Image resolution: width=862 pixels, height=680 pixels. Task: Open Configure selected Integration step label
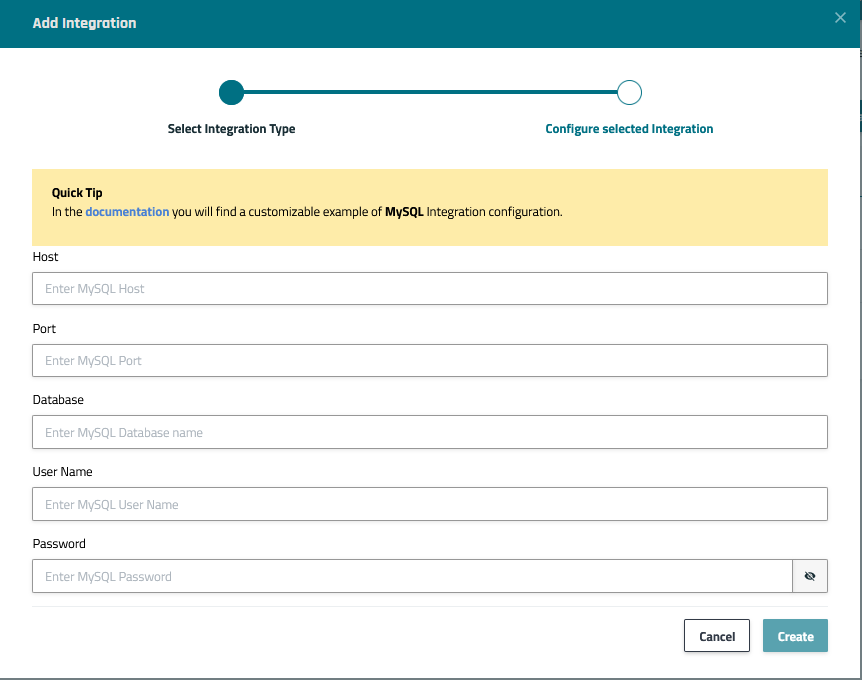point(629,129)
